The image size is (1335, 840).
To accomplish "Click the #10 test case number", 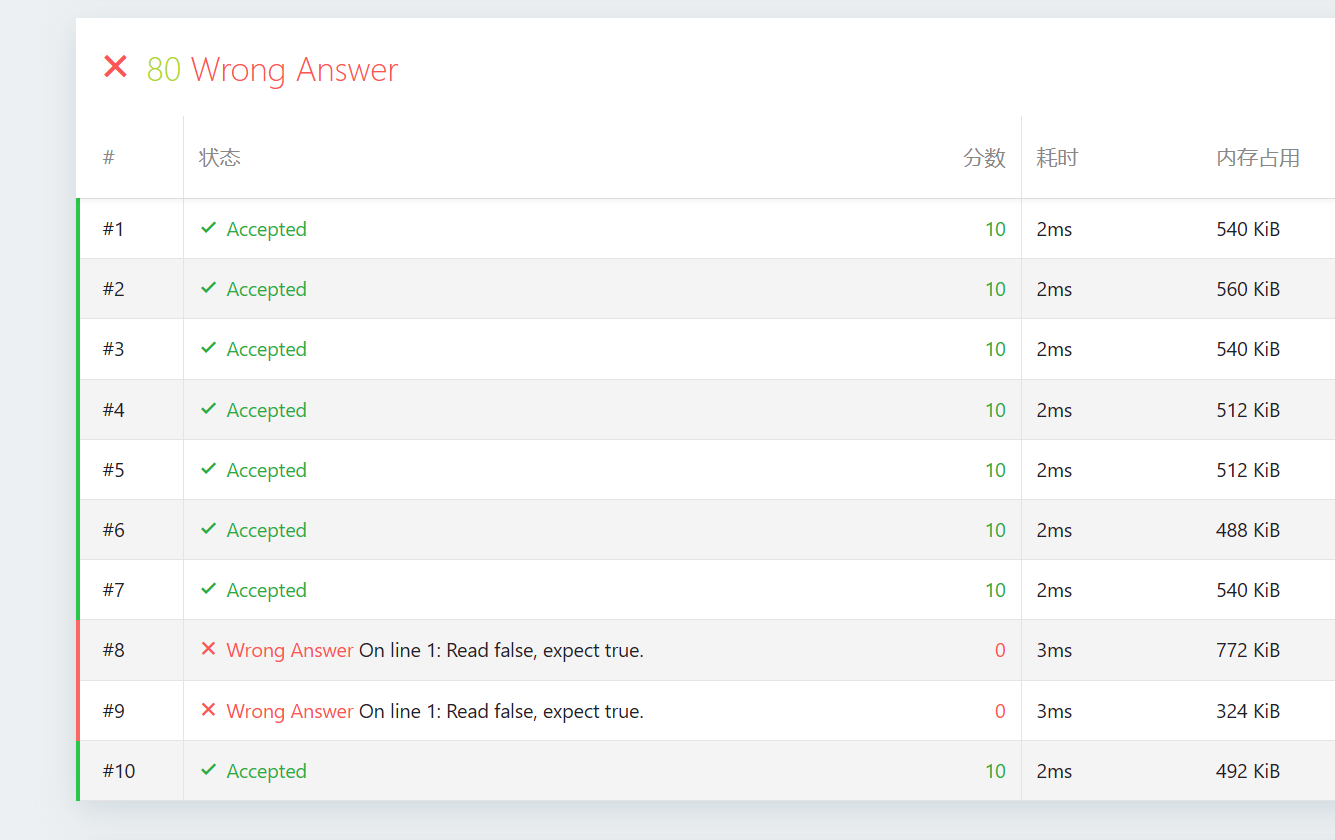I will coord(118,771).
